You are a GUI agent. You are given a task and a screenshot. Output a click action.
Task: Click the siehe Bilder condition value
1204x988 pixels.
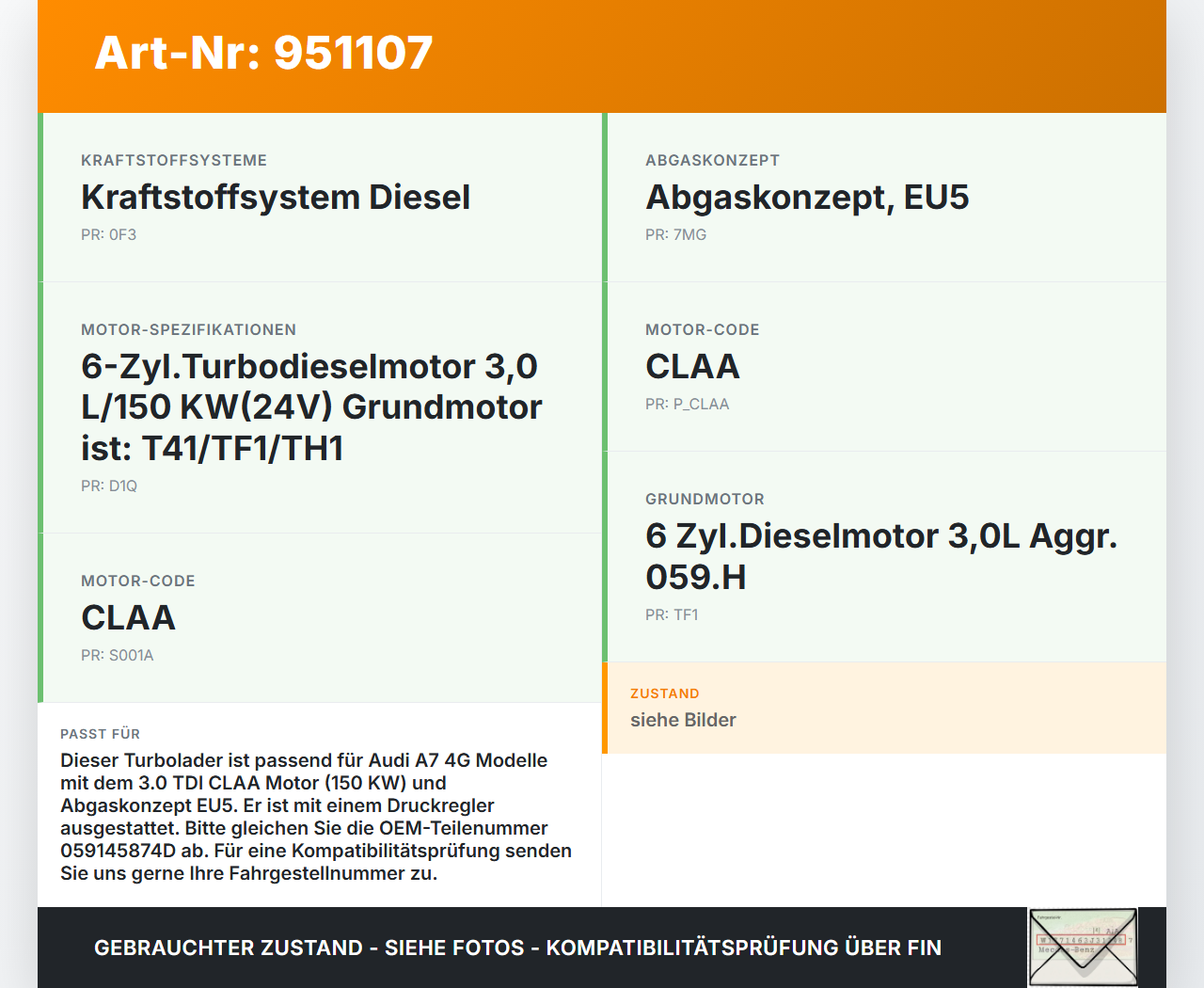click(x=683, y=720)
